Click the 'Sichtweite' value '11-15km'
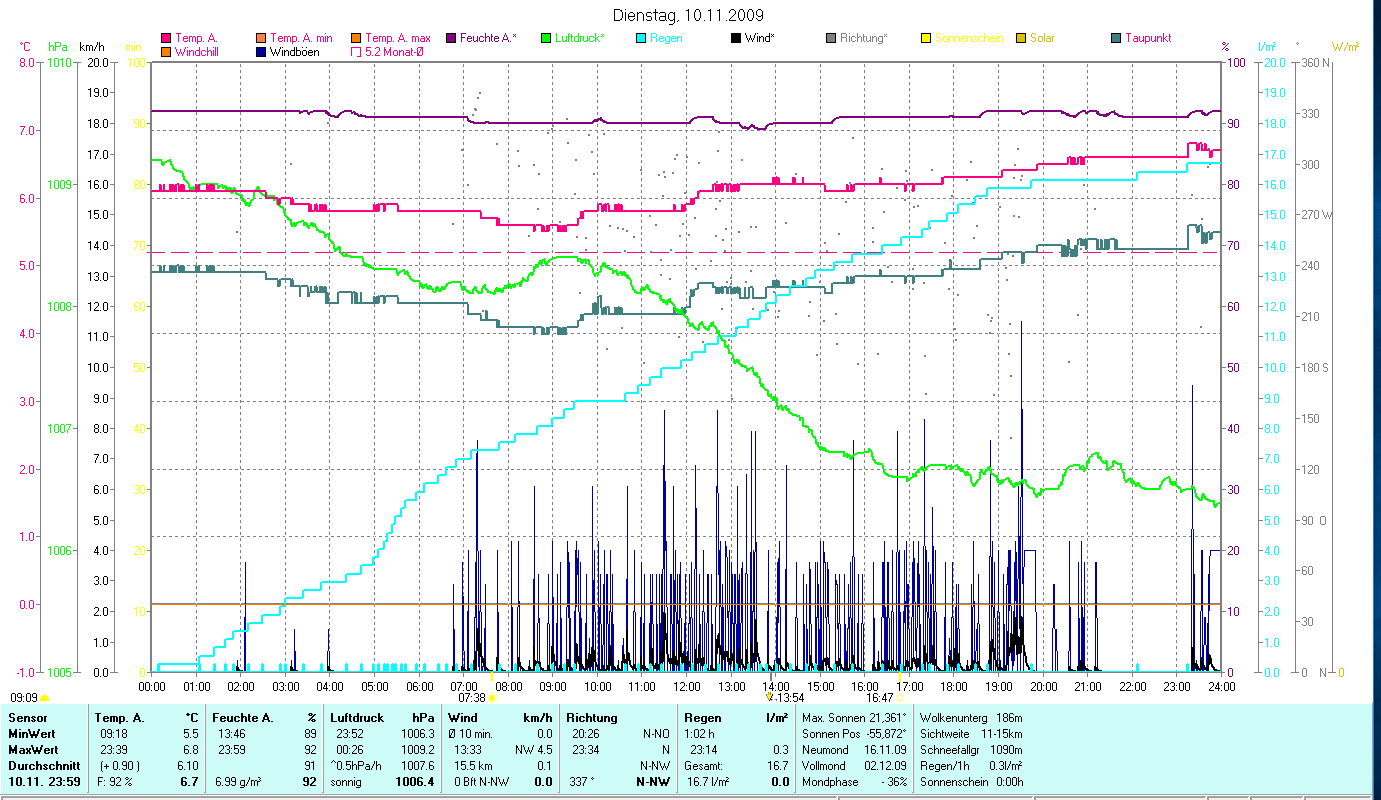 (x=1002, y=734)
